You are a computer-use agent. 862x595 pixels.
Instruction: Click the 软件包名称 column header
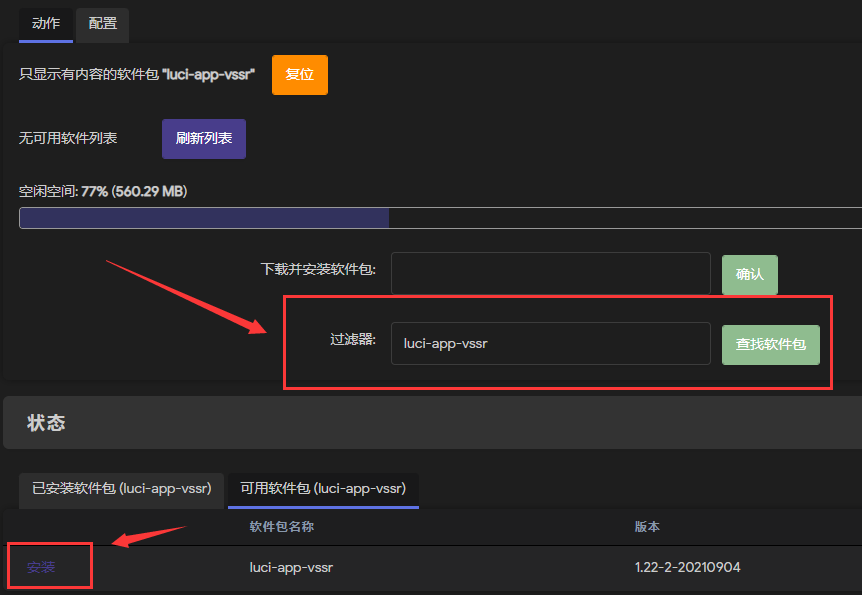pos(281,527)
